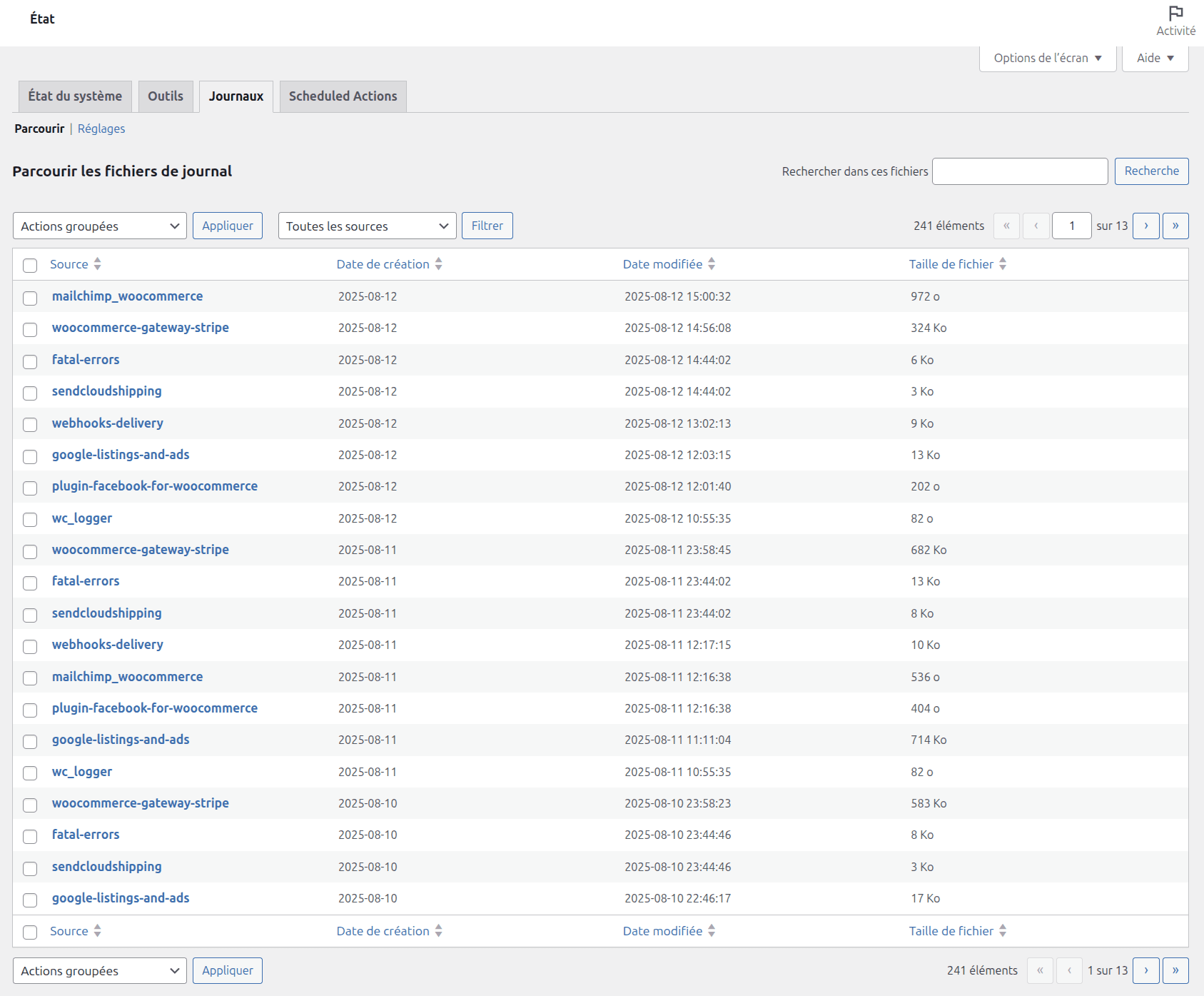This screenshot has width=1204, height=996.
Task: Check the fatal-errors log row checkbox
Action: [29, 362]
